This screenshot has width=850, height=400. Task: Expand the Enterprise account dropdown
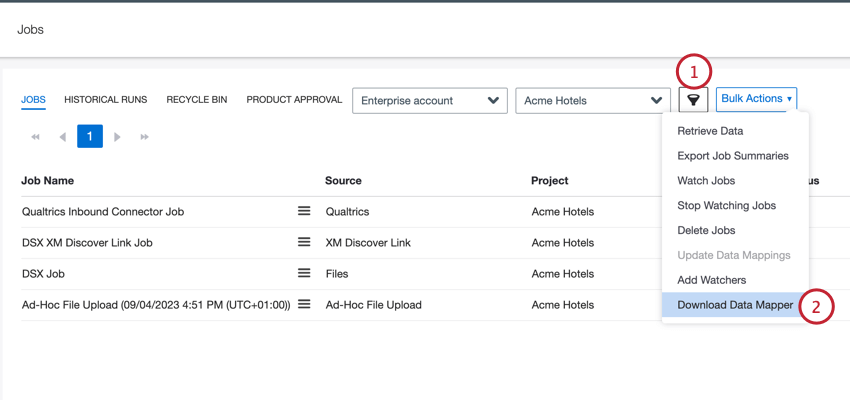point(429,100)
